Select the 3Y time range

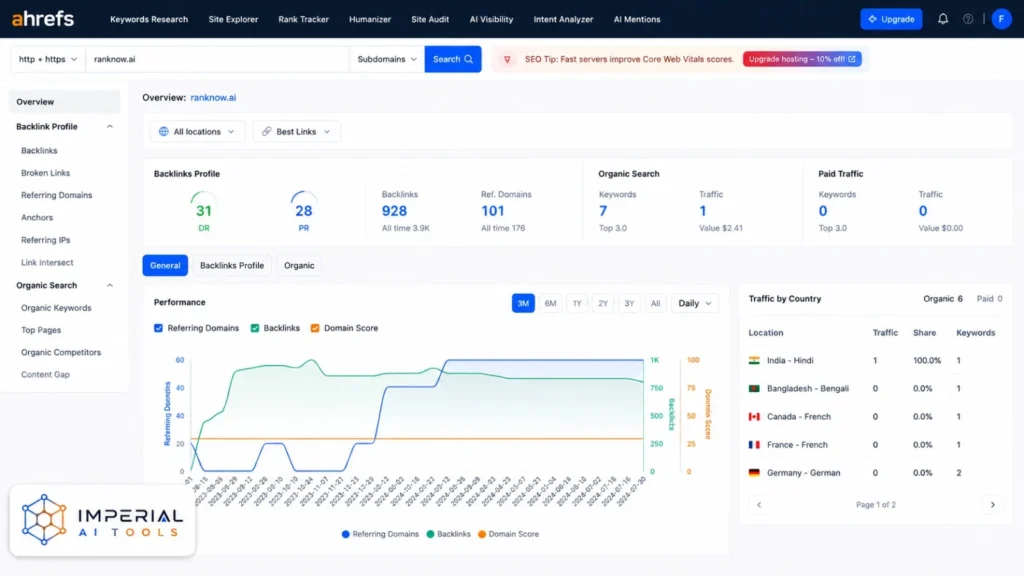[629, 303]
